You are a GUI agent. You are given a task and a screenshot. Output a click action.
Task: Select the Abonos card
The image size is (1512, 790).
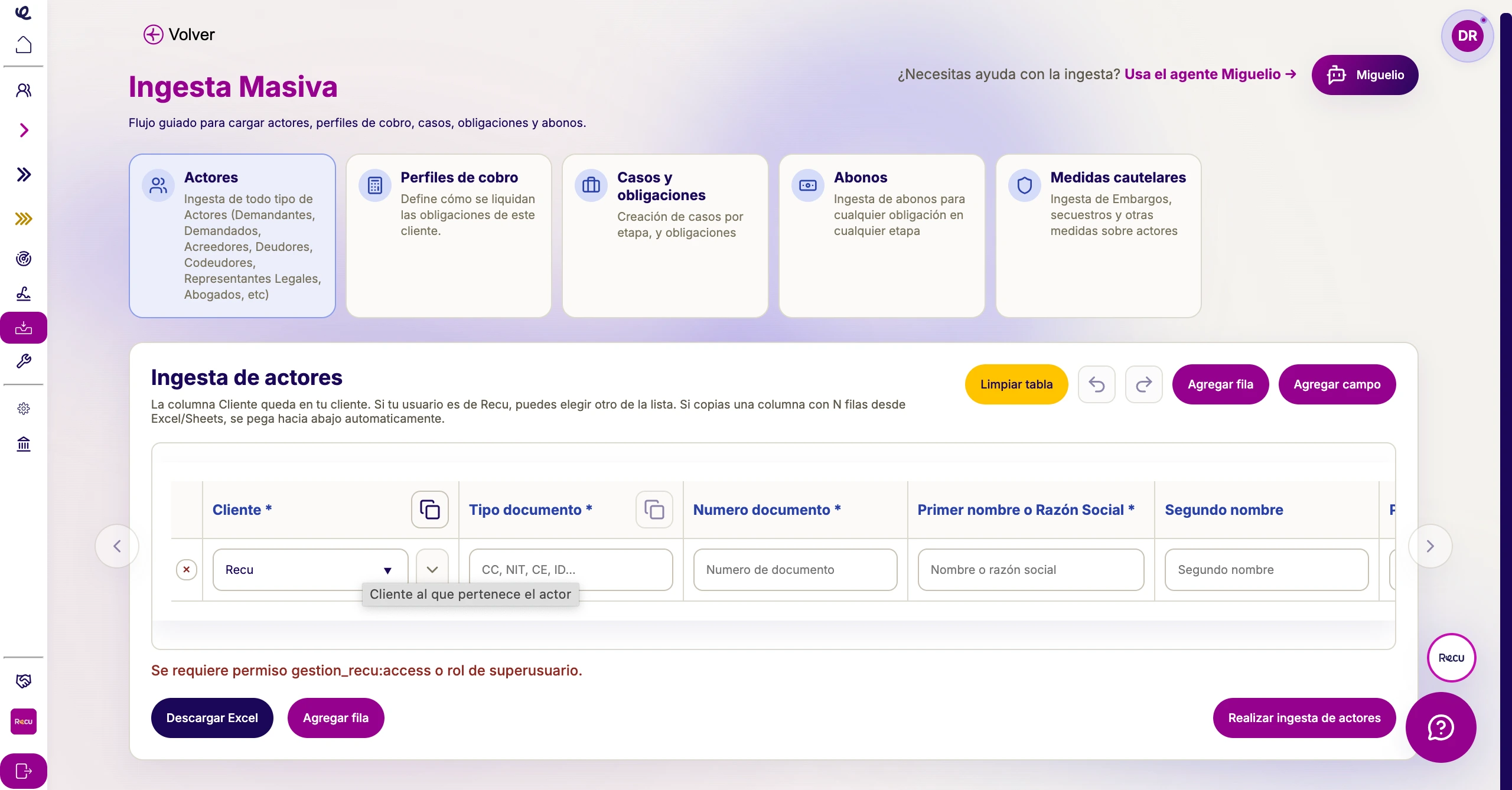[x=882, y=236]
